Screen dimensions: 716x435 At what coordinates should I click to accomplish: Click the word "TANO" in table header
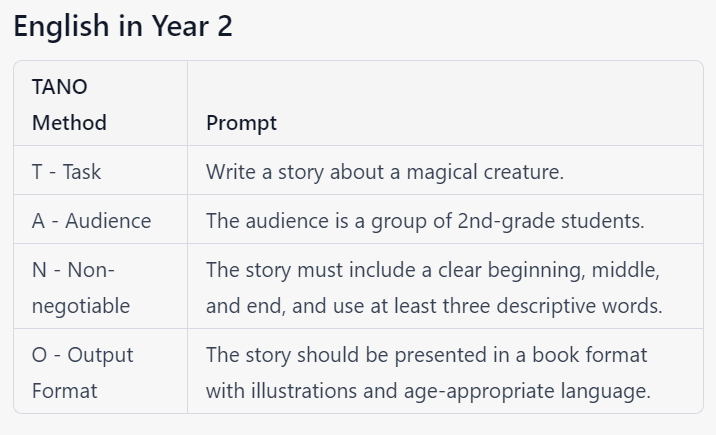point(60,87)
